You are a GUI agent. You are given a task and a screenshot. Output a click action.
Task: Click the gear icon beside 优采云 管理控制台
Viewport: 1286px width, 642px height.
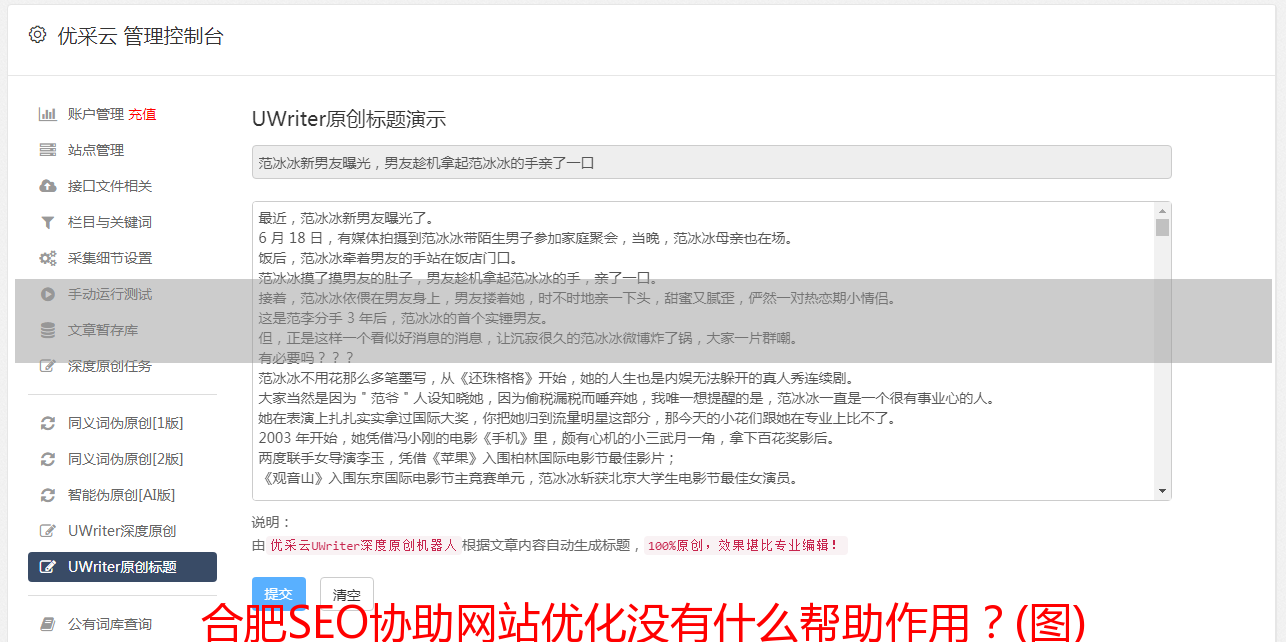pos(37,35)
